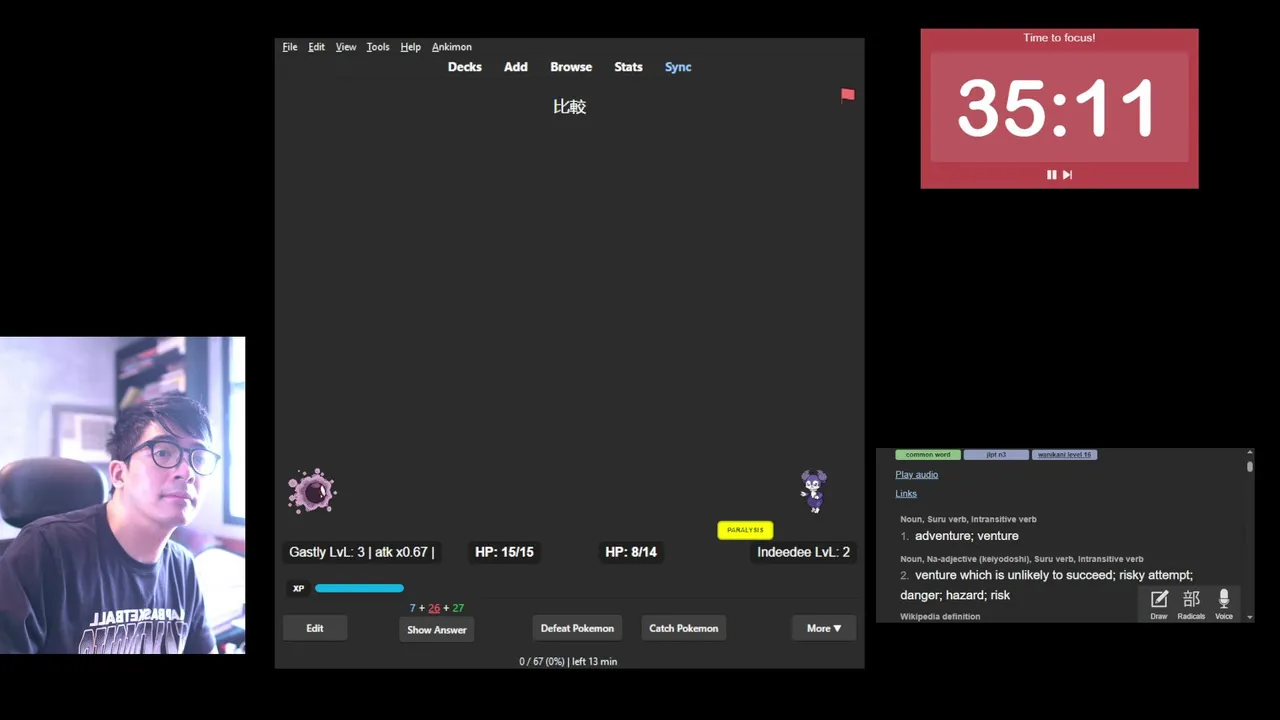Image resolution: width=1280 pixels, height=720 pixels.
Task: Go to Decks screen
Action: 465,67
